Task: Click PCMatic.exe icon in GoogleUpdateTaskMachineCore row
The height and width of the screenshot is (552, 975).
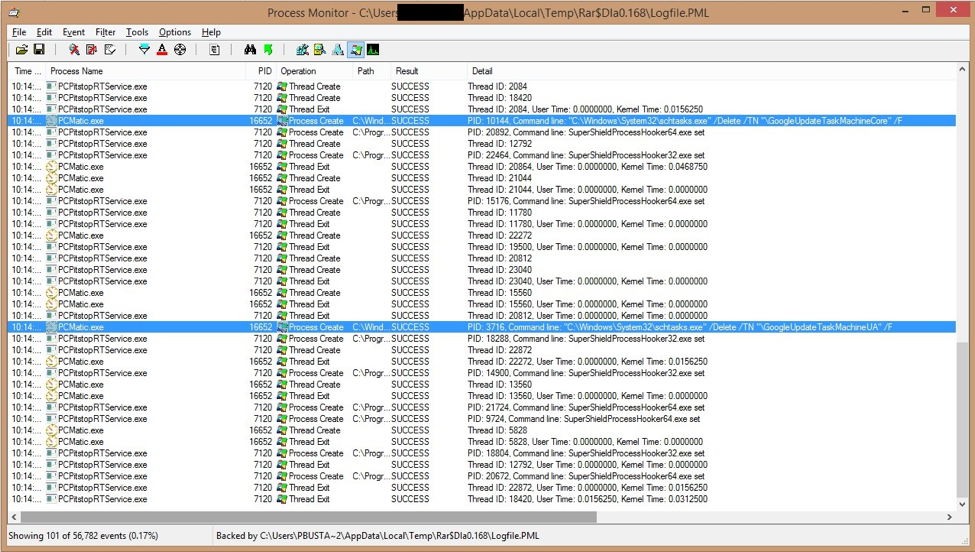Action: click(52, 121)
